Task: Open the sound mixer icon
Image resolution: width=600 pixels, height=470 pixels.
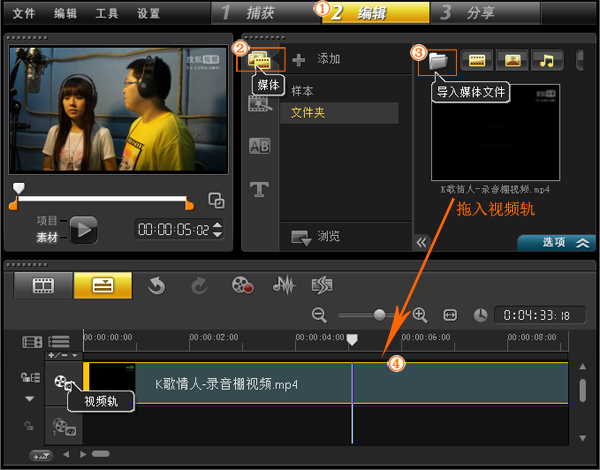Action: pyautogui.click(x=284, y=285)
